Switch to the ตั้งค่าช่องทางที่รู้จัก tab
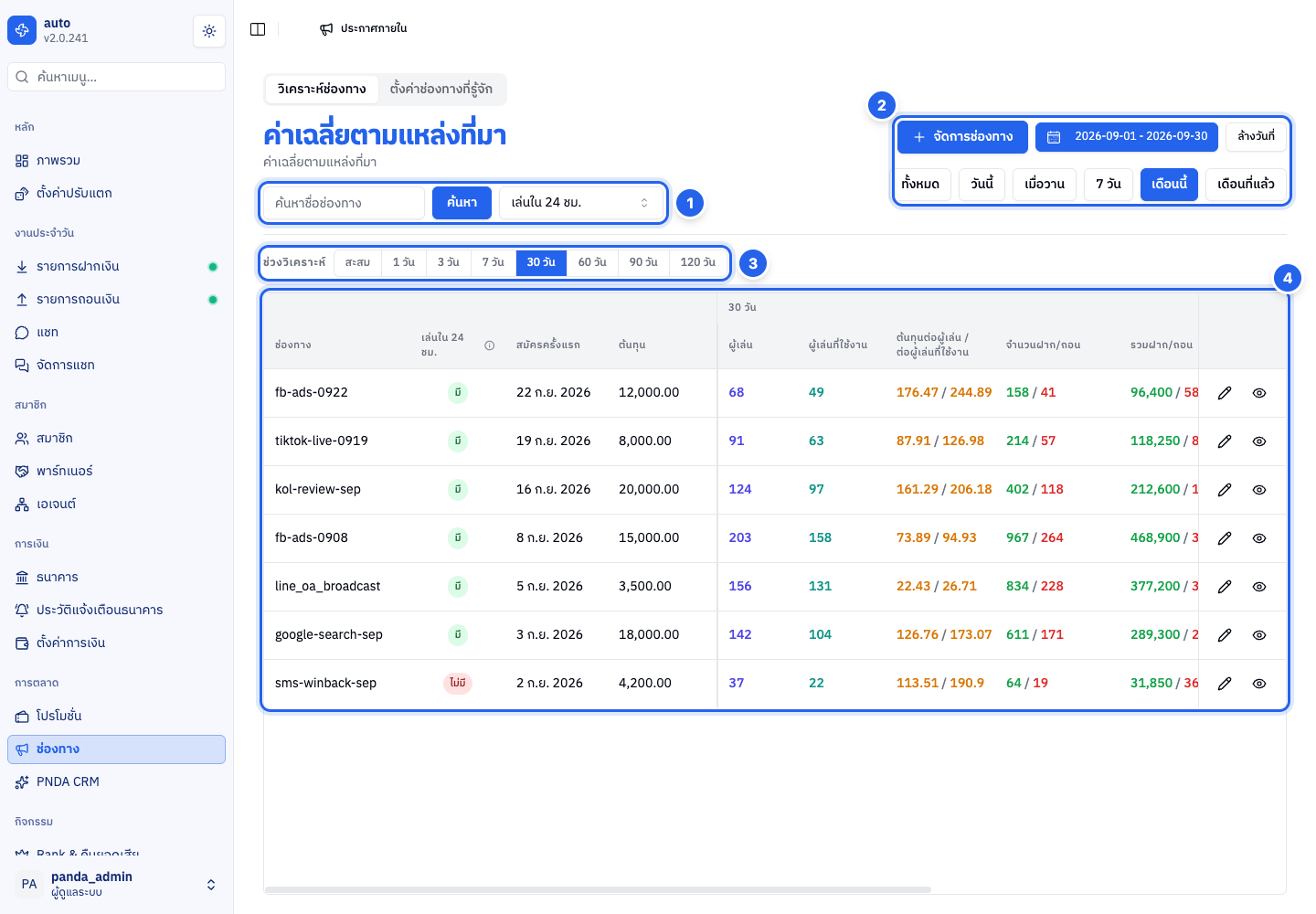This screenshot has height=914, width=1316. [x=441, y=90]
